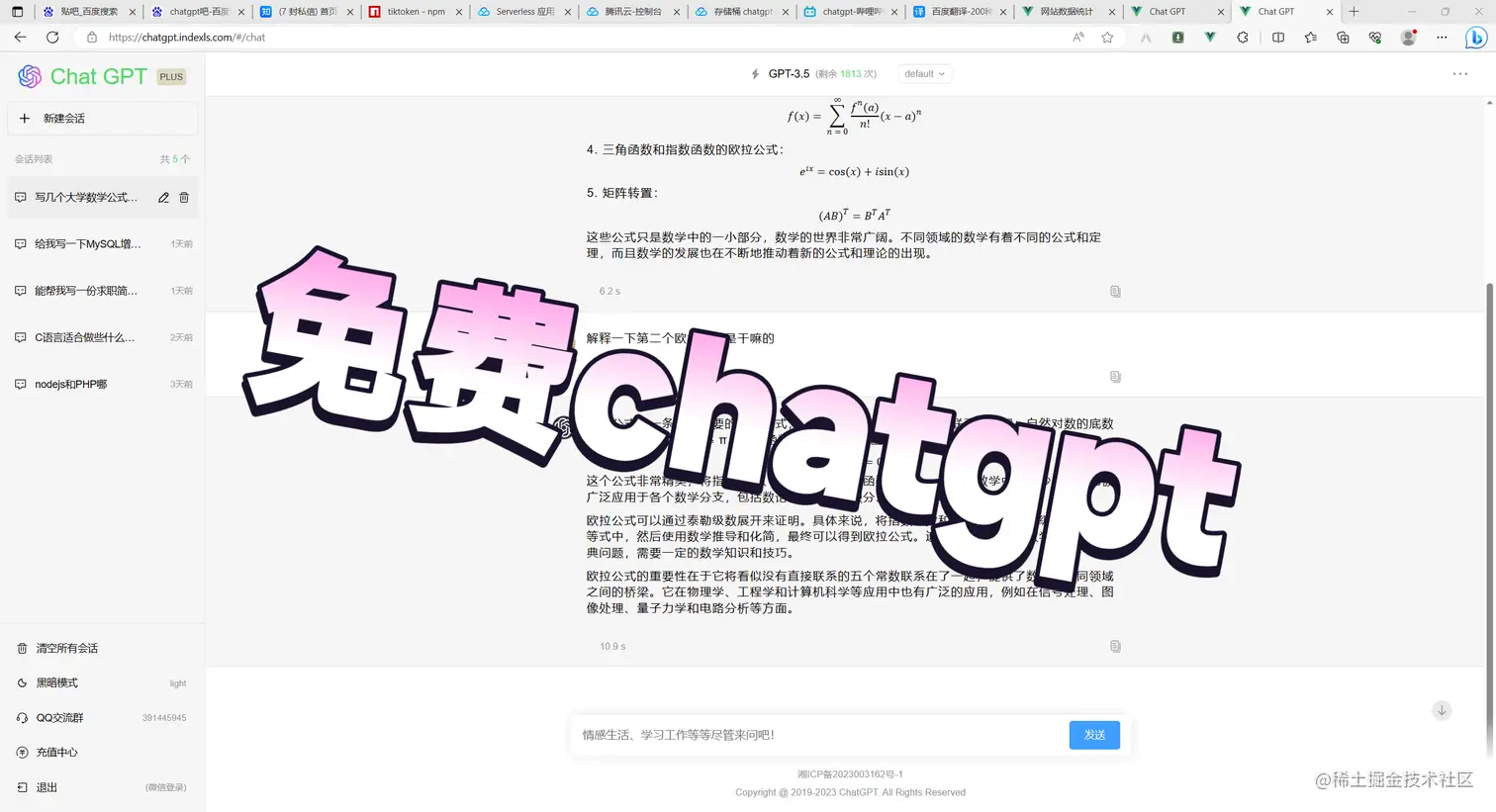
Task: Reload the page with refresh icon
Action: tap(52, 38)
